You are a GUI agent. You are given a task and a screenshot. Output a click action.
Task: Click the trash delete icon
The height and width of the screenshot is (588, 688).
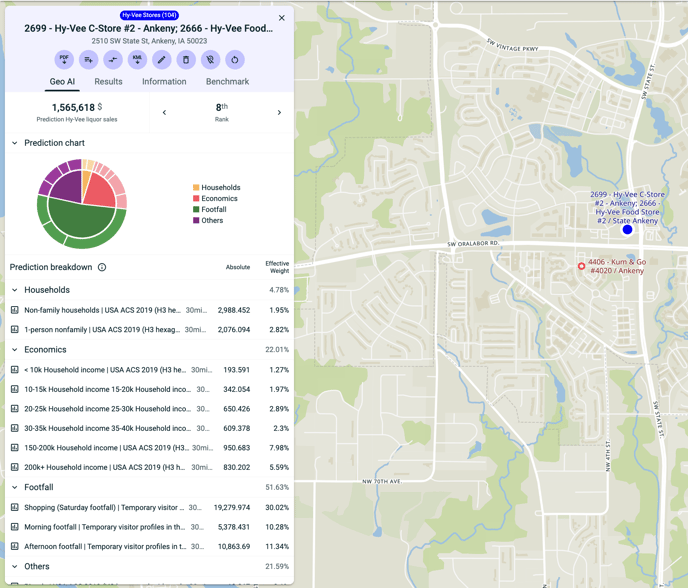tap(186, 60)
